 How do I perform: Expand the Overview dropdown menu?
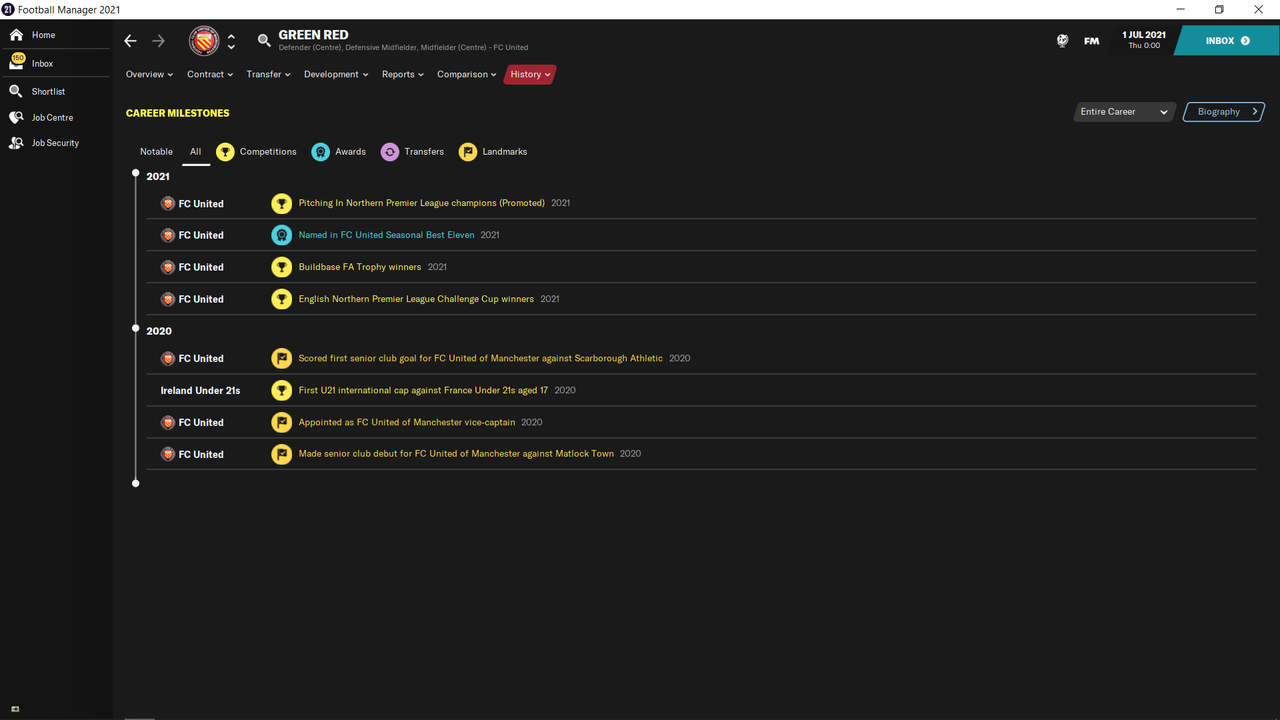click(149, 74)
